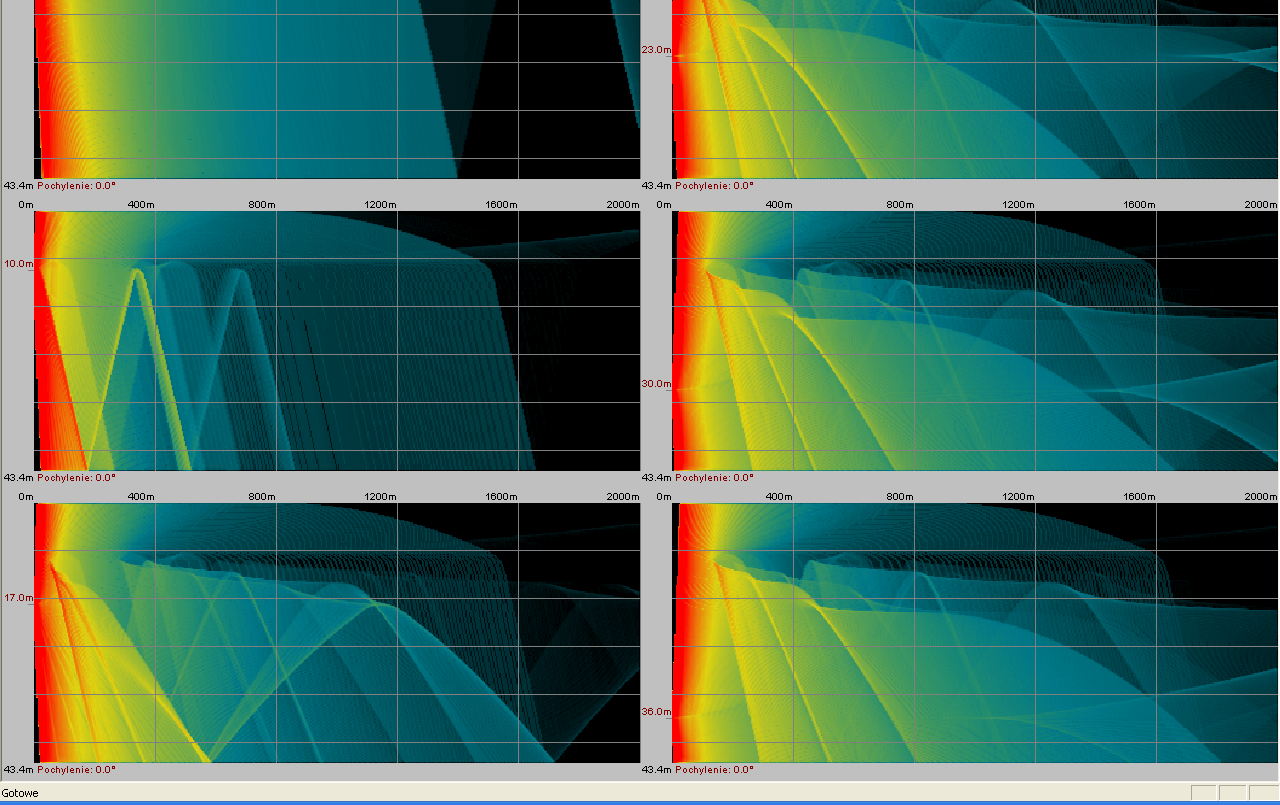Click the Pochylenie: 0.0° label under the 30.0m plot
The height and width of the screenshot is (805, 1280).
click(715, 478)
